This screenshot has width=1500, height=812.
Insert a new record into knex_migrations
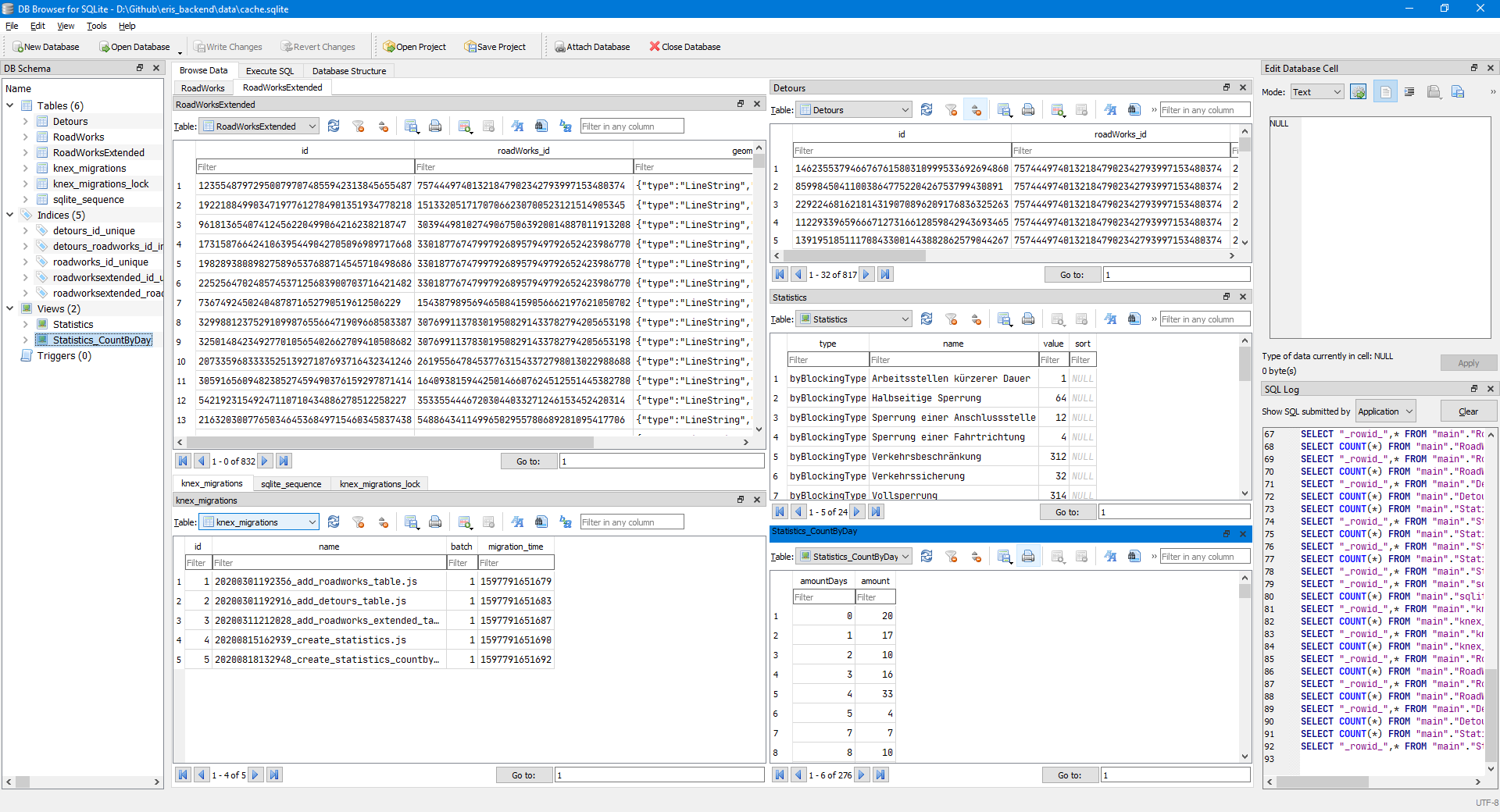pyautogui.click(x=465, y=522)
